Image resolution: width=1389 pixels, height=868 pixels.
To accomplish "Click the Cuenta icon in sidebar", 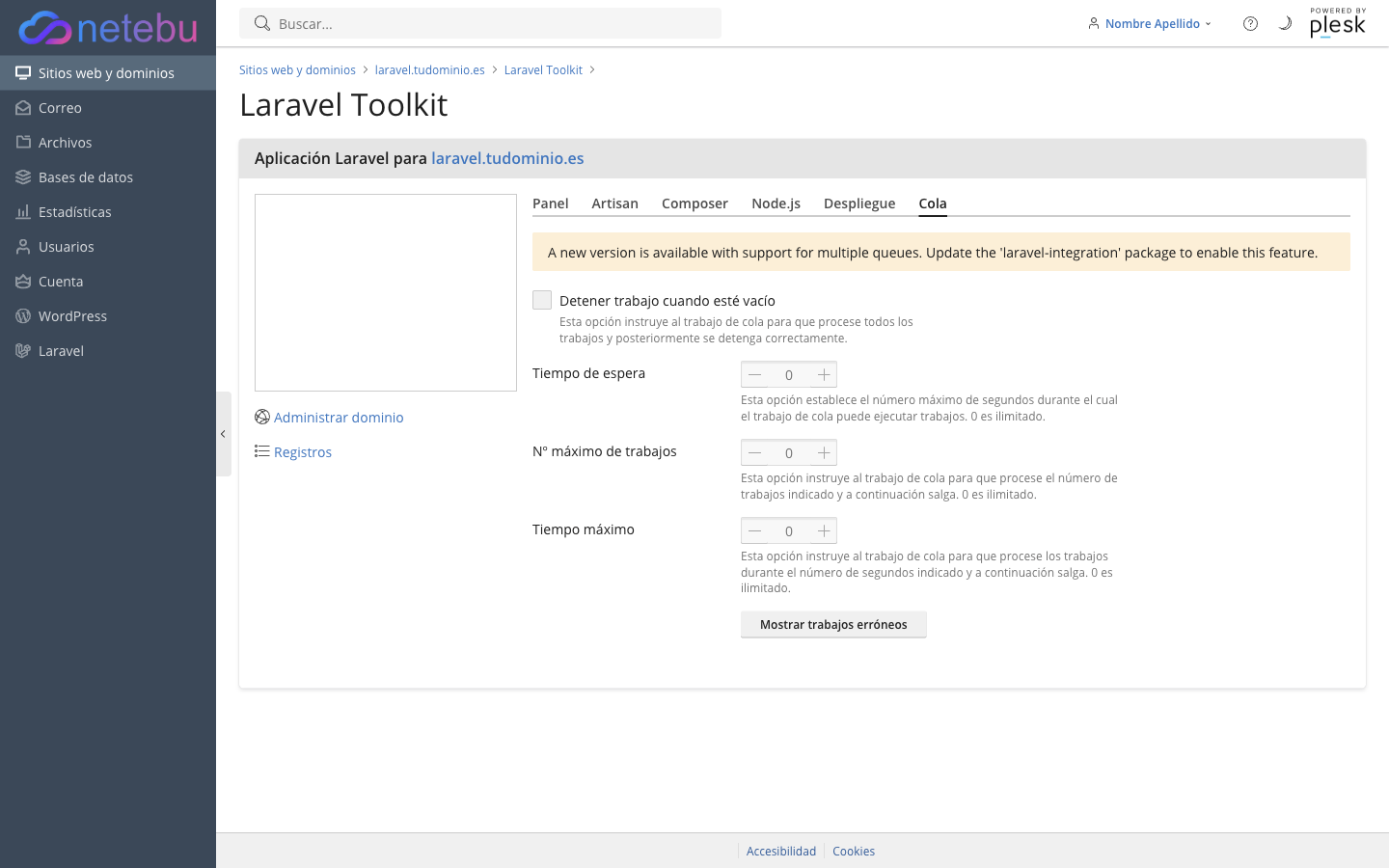I will click(x=23, y=282).
